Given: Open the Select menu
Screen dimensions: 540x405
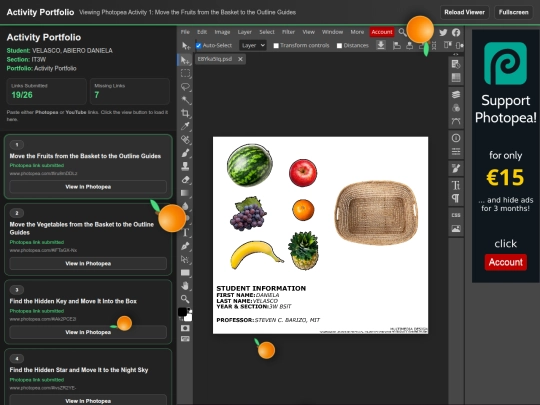Looking at the screenshot, I should [x=267, y=32].
